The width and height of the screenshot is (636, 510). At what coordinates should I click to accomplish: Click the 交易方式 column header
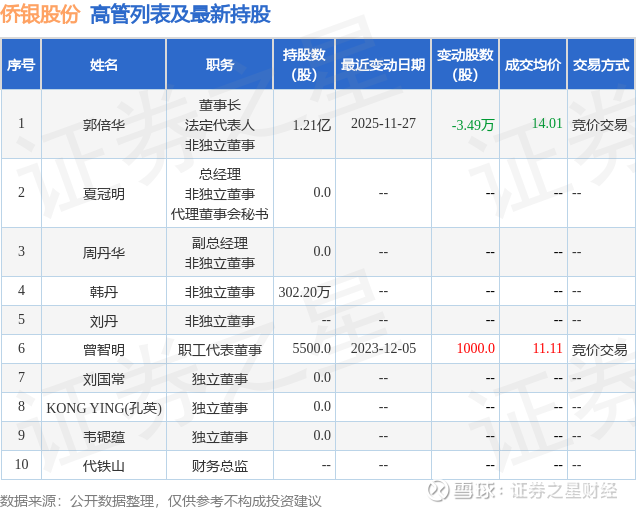coord(601,64)
